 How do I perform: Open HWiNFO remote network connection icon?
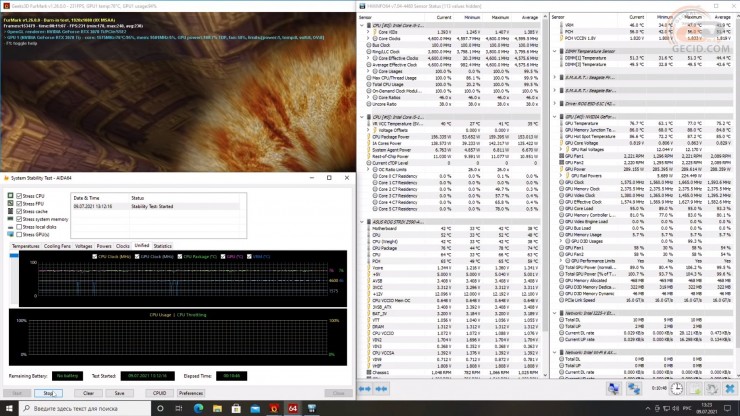coord(614,389)
